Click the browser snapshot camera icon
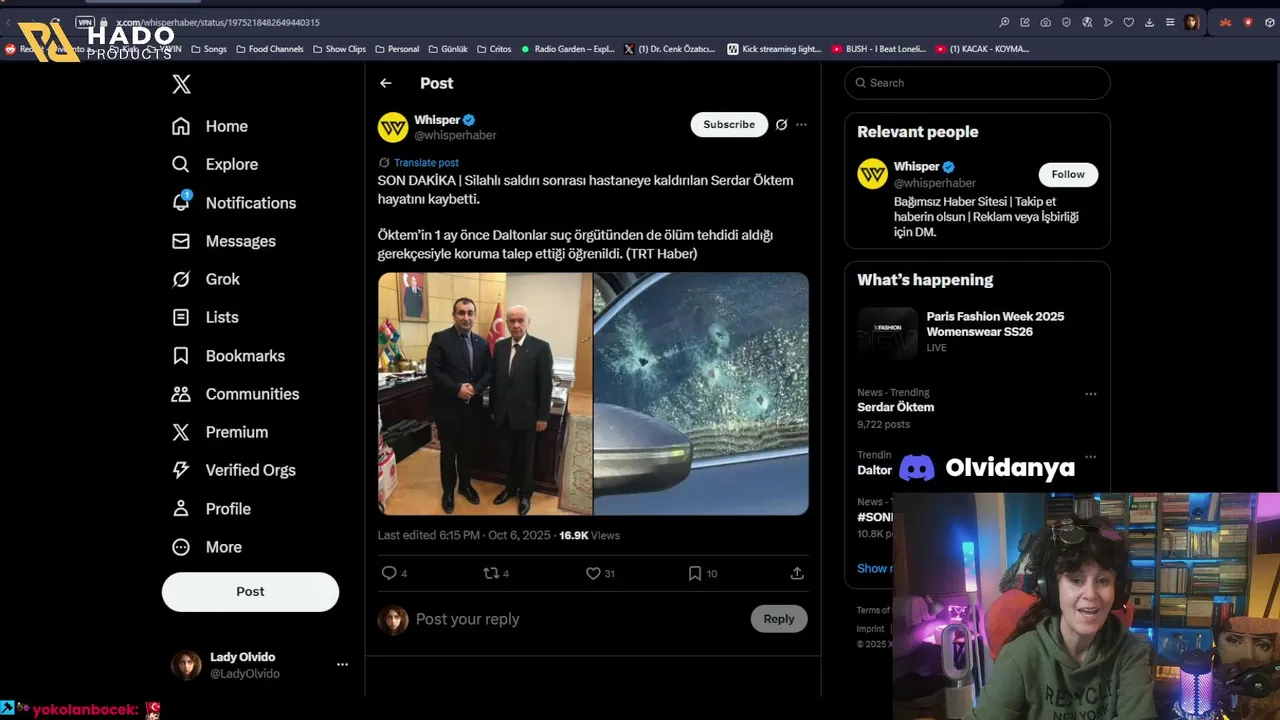 pyautogui.click(x=1045, y=22)
